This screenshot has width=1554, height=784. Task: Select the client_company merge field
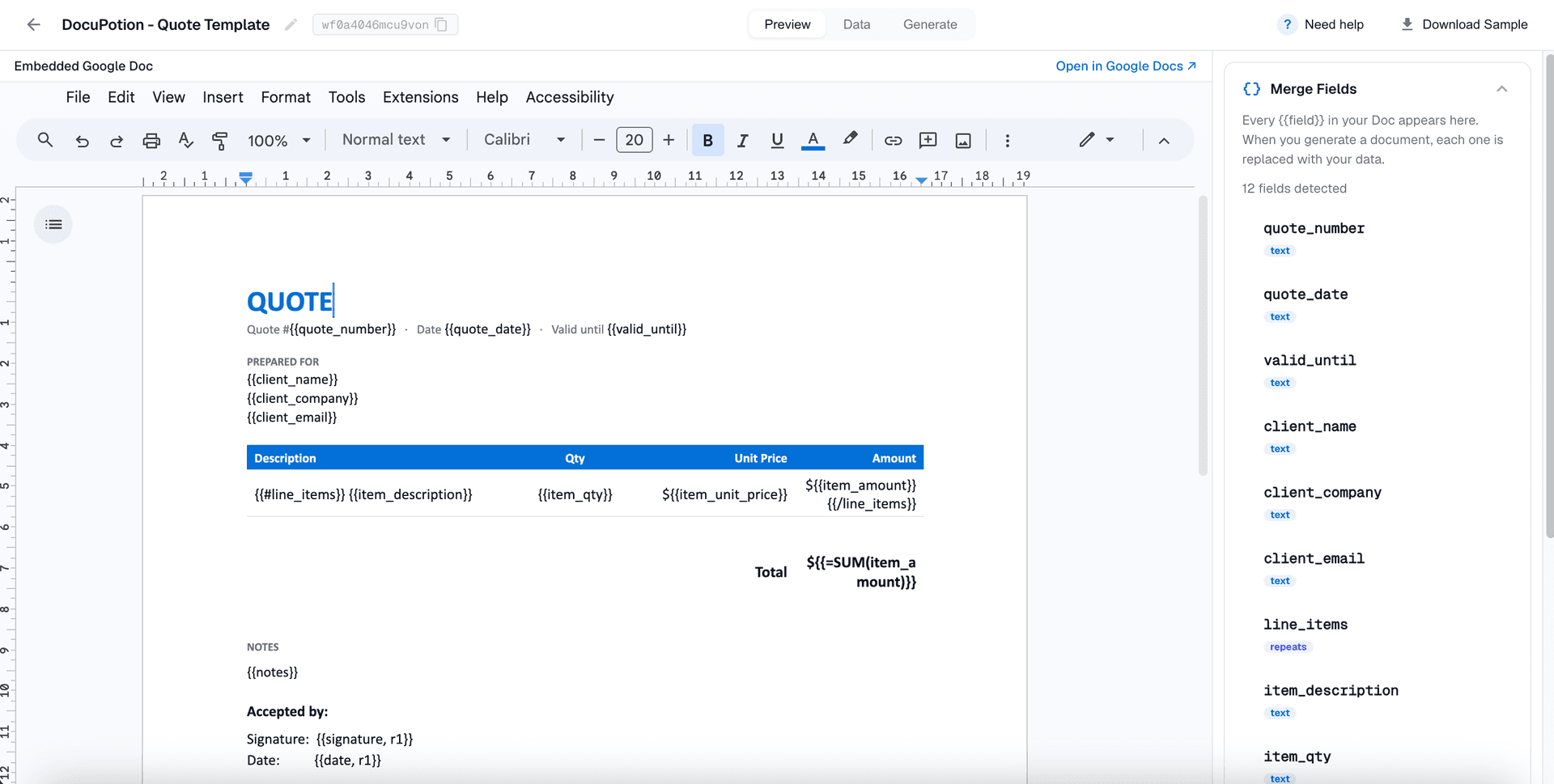click(1323, 492)
